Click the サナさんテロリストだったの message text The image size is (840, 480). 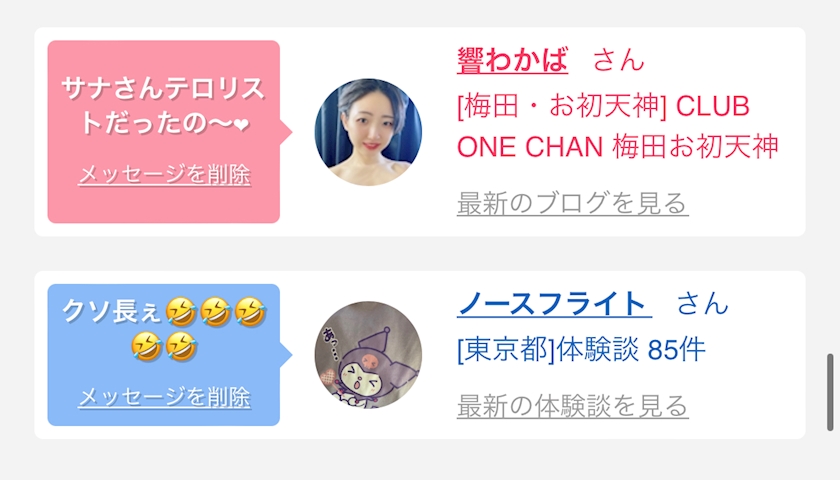(163, 106)
